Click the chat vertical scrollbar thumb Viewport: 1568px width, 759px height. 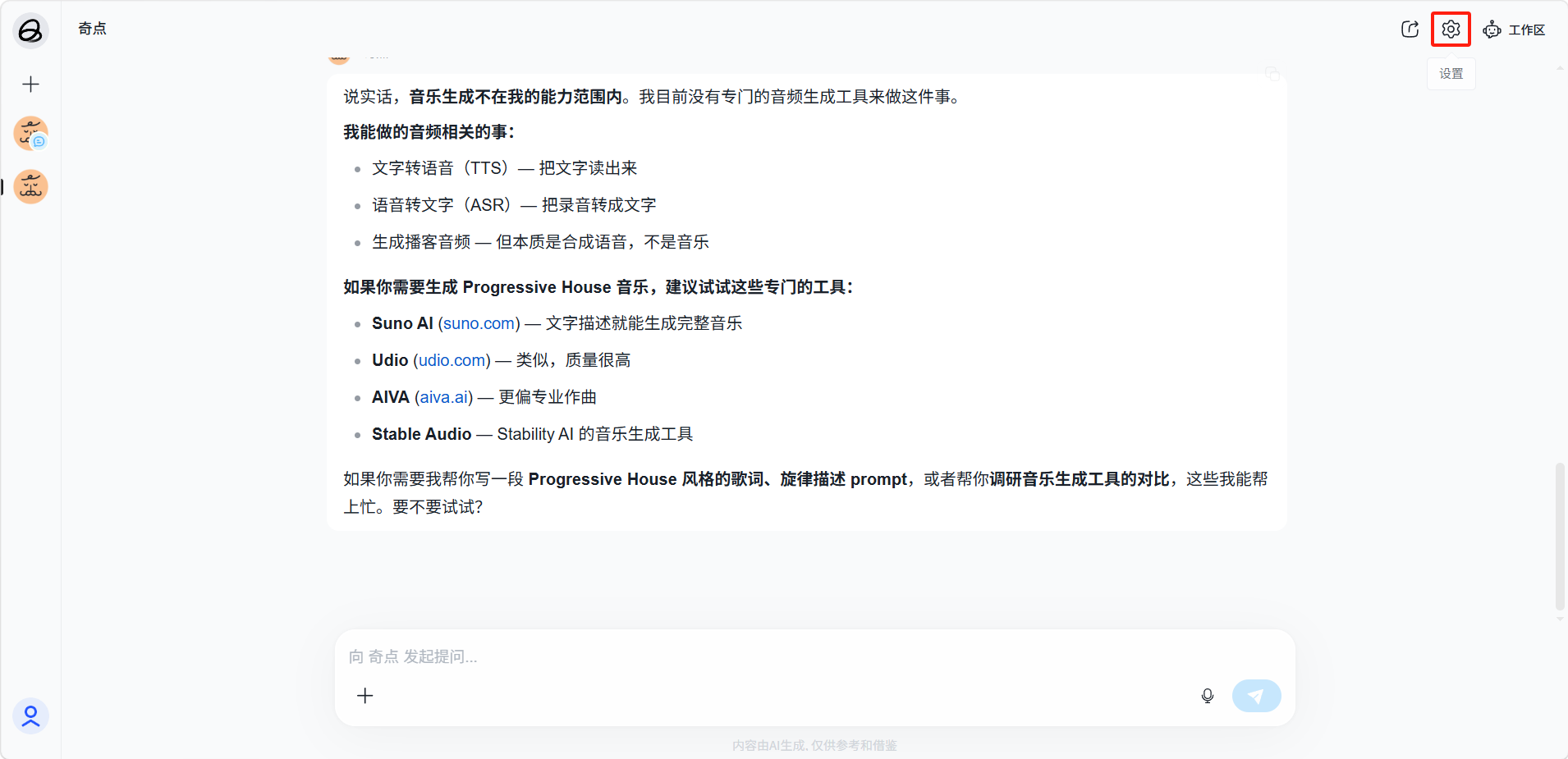point(1560,537)
